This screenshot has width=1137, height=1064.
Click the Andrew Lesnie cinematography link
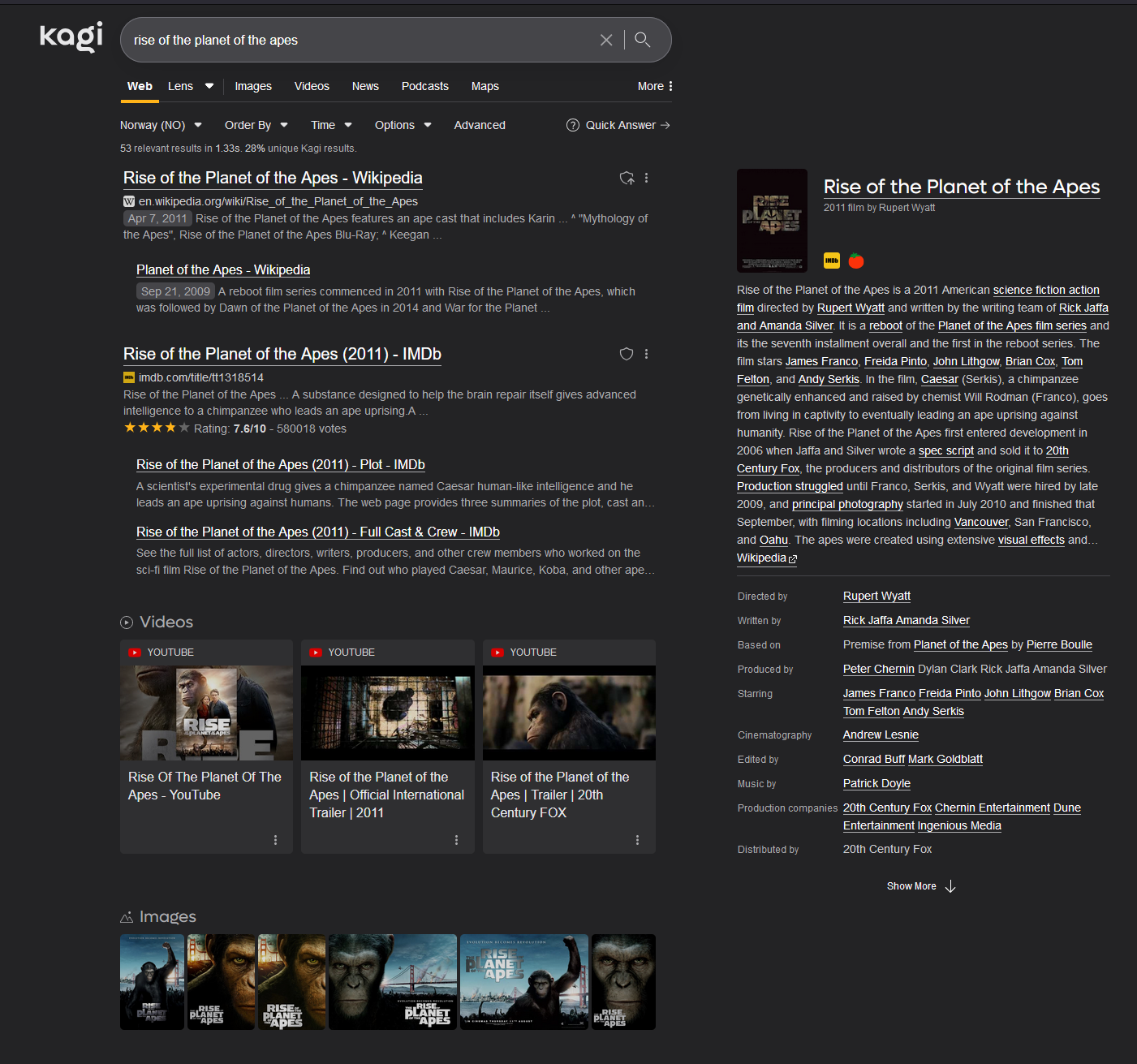(881, 734)
